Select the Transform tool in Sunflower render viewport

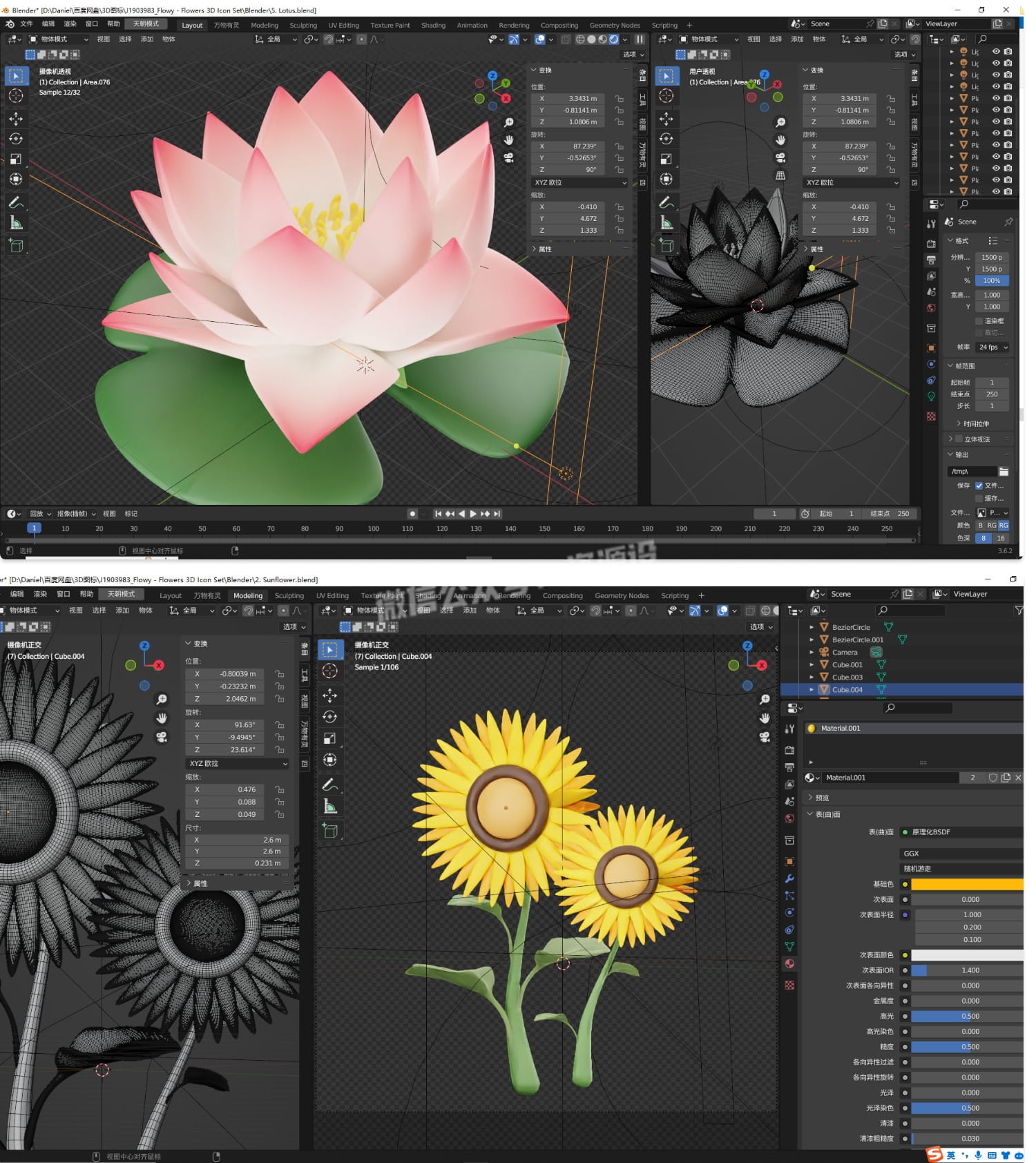[330, 760]
